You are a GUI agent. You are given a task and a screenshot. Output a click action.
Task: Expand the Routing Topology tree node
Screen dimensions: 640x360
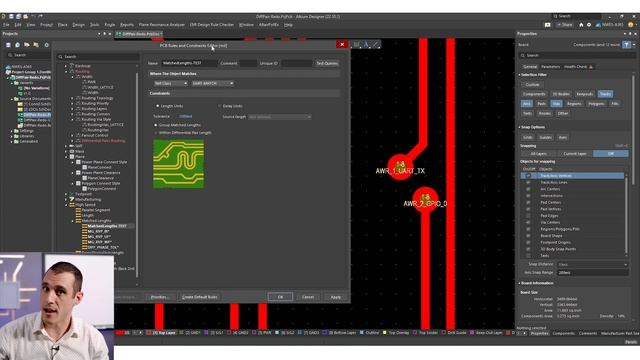(73, 98)
